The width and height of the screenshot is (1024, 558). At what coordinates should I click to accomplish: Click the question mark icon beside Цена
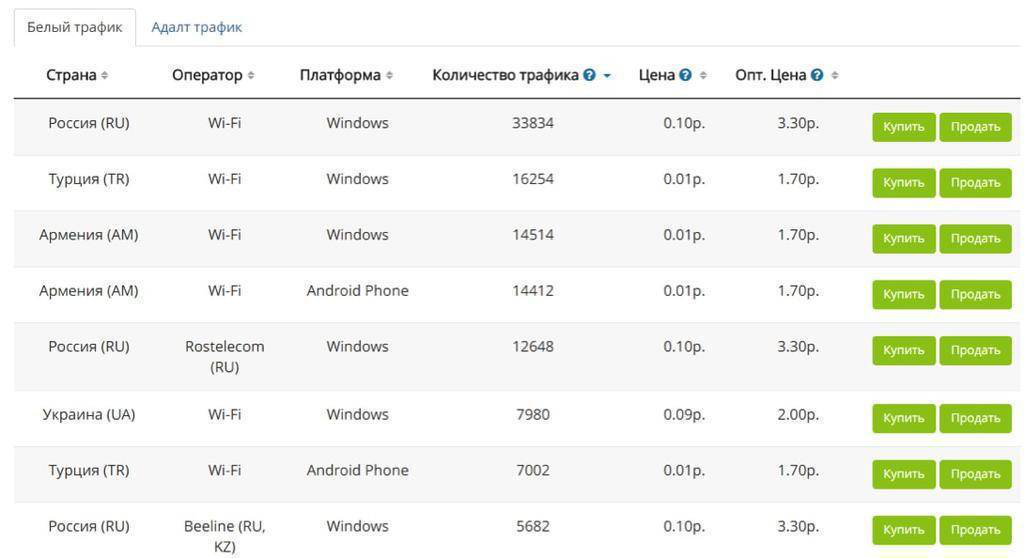[685, 75]
